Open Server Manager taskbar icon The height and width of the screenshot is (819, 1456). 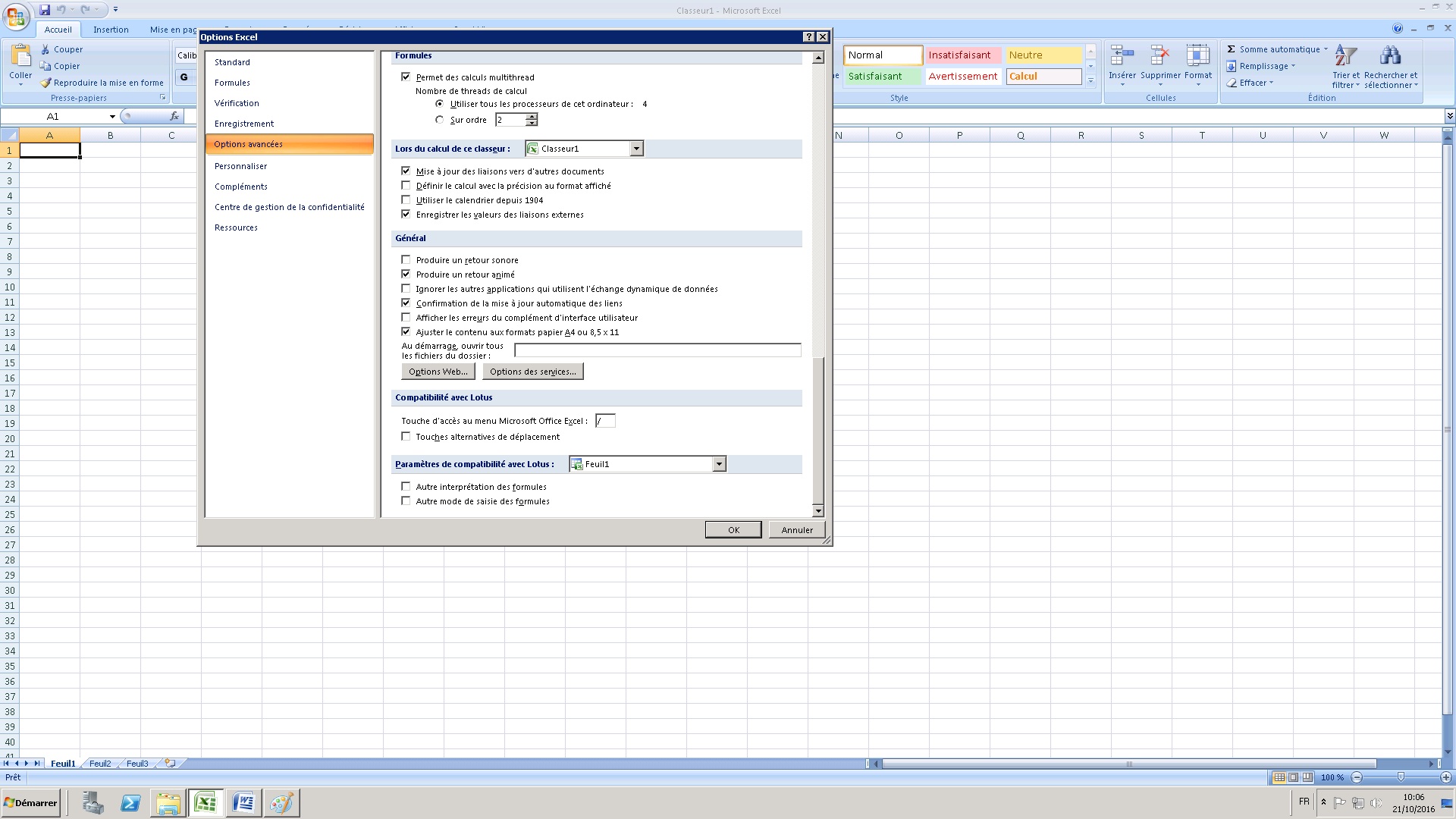(x=93, y=802)
